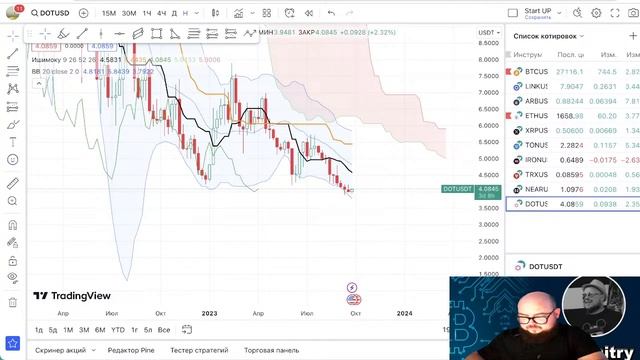
Task: Select the ETHUS watchlist row
Action: click(572, 116)
